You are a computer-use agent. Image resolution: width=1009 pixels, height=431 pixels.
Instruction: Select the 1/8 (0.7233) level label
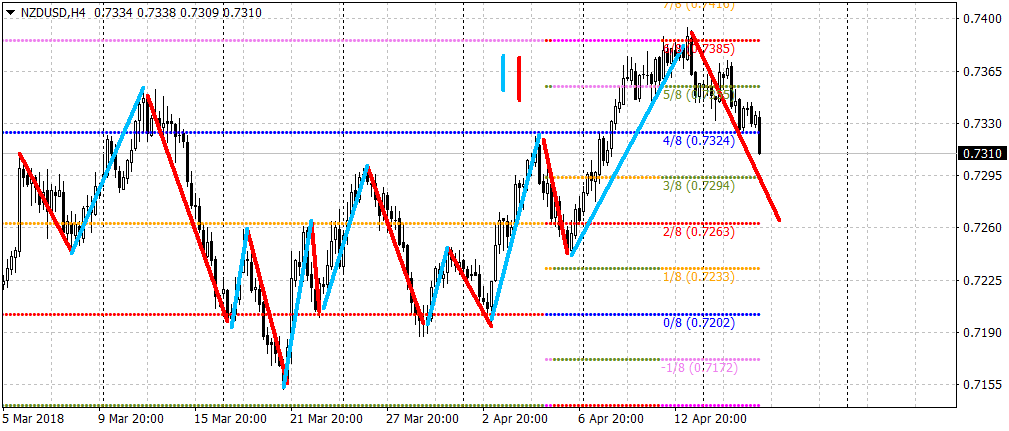[x=699, y=277]
